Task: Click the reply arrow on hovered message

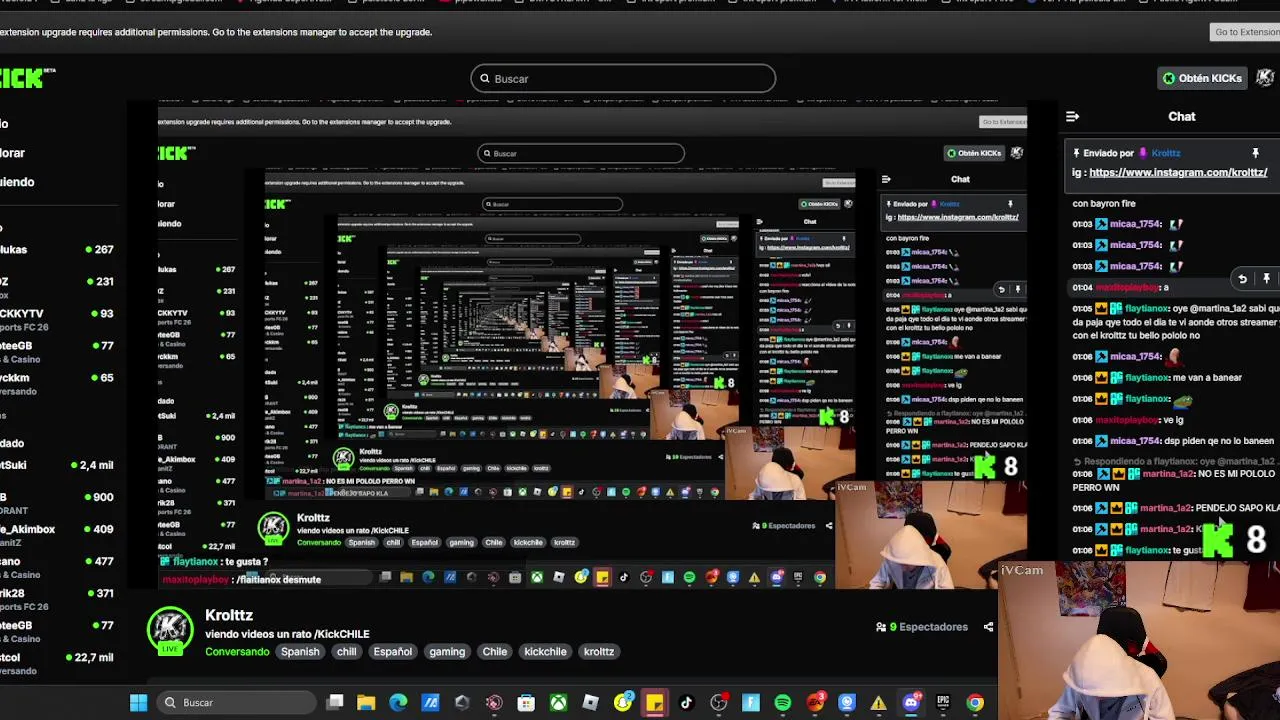Action: (1242, 279)
